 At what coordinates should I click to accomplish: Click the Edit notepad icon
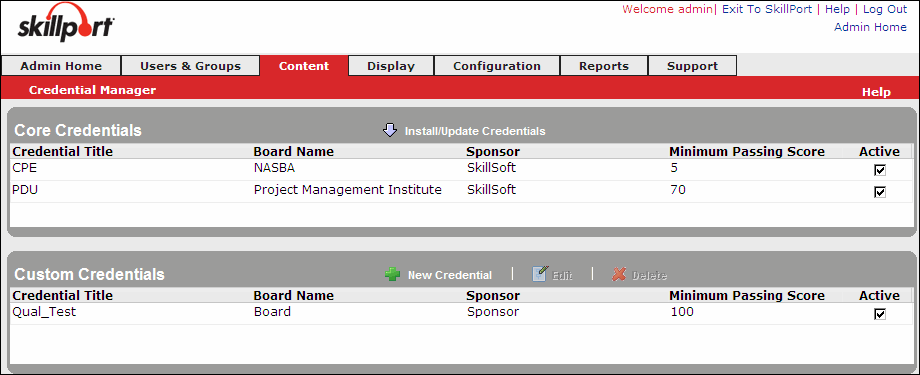click(540, 274)
